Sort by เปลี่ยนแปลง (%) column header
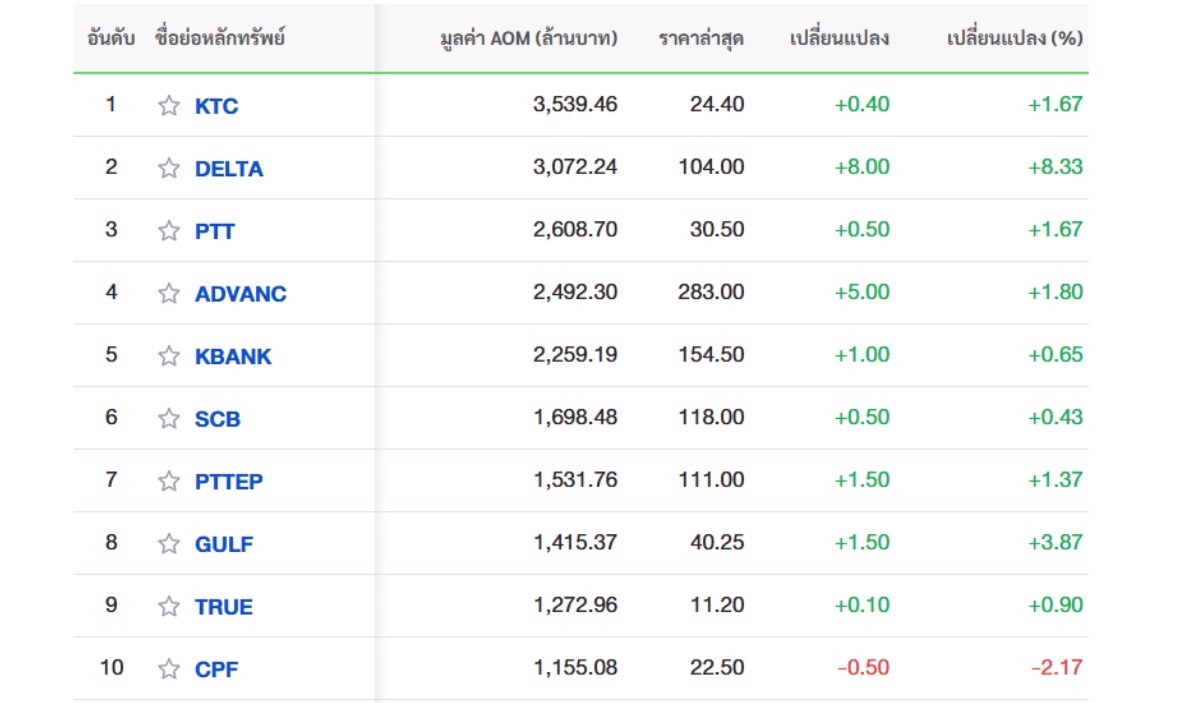The width and height of the screenshot is (1179, 703). 1014,38
